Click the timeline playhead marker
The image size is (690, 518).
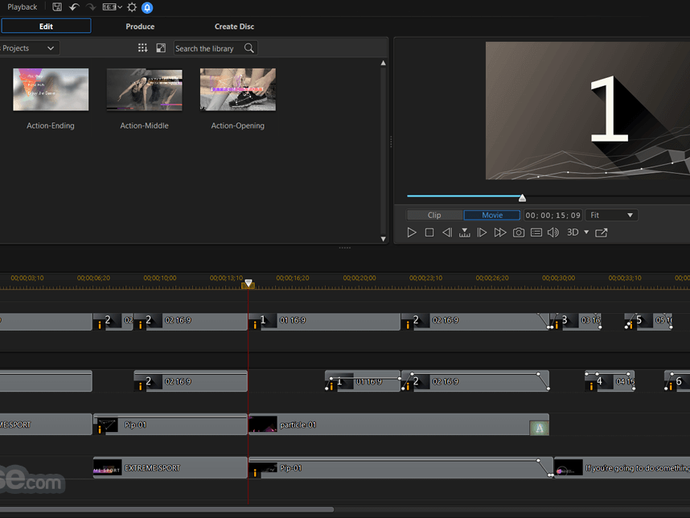[x=248, y=284]
